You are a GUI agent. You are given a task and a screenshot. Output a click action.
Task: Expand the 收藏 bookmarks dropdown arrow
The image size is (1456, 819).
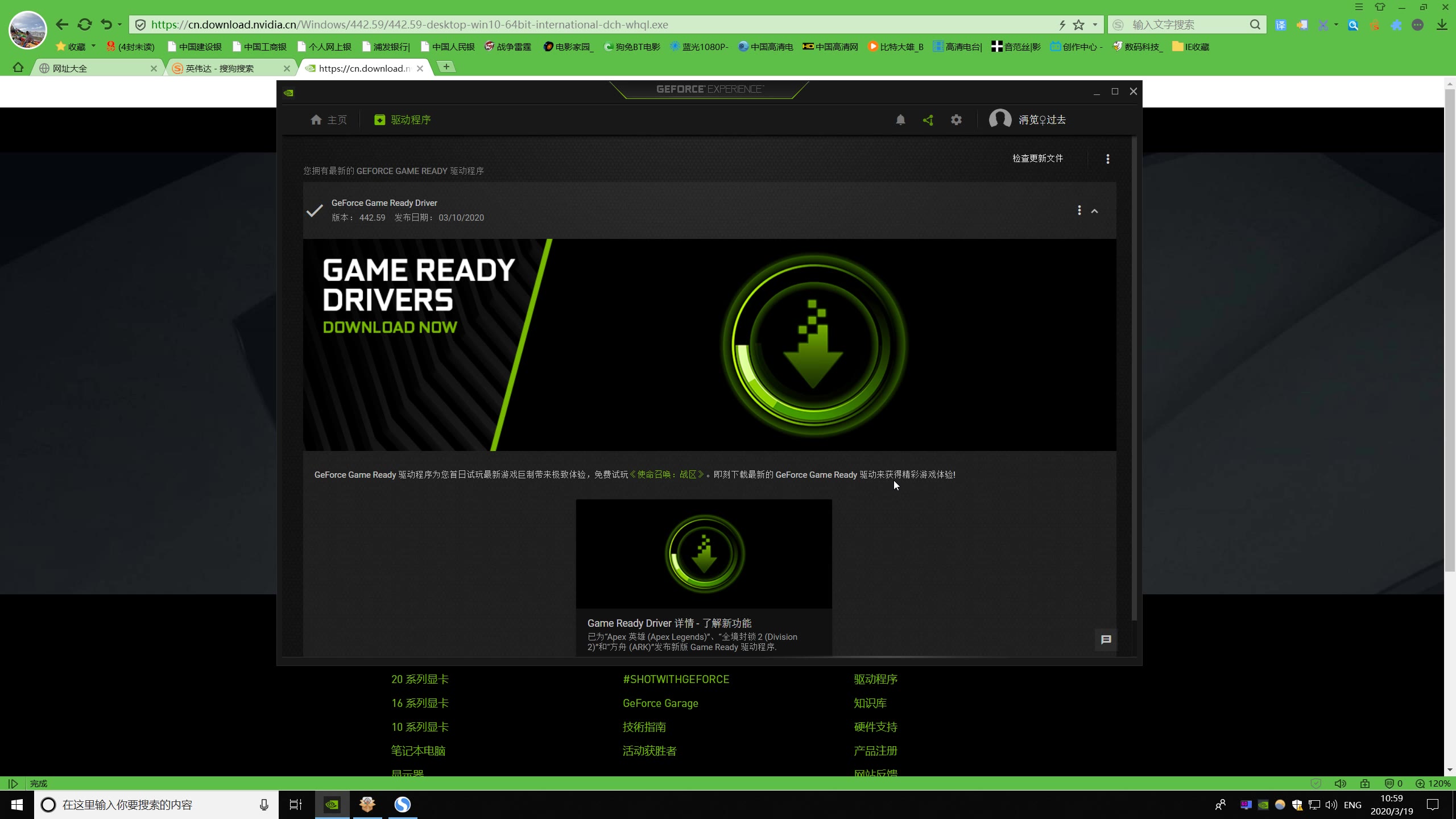coord(93,46)
